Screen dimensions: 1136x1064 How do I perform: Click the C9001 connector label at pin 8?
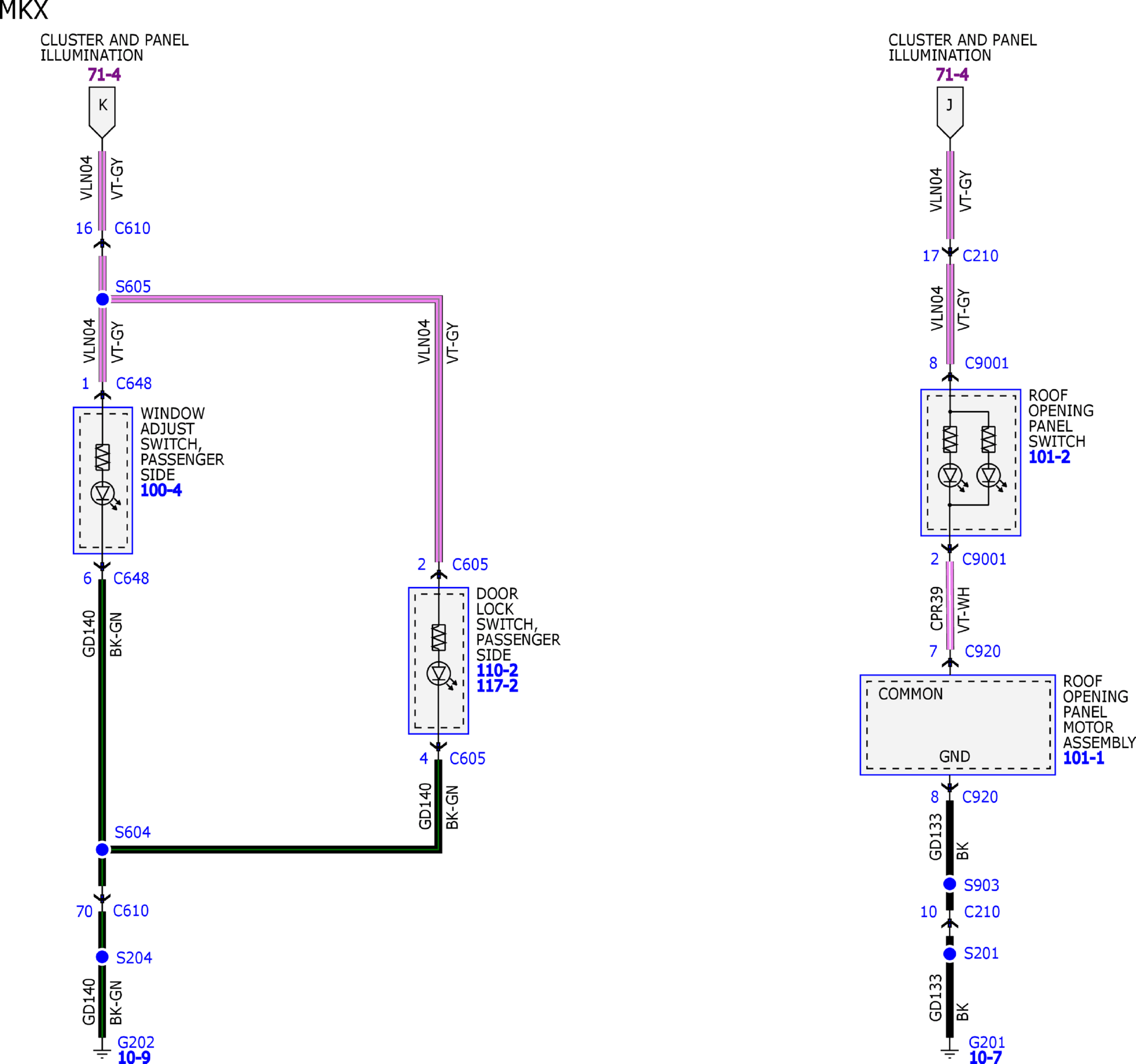(x=986, y=363)
